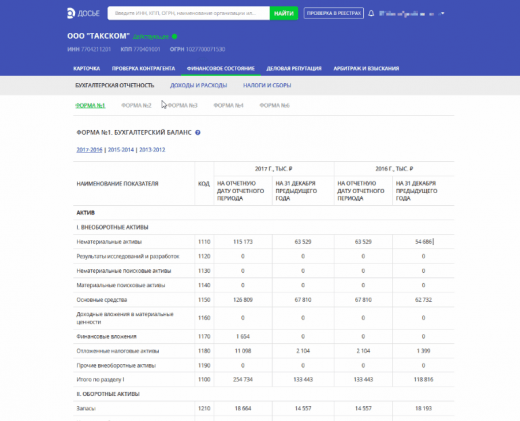This screenshot has height=421, width=520.
Task: Click the ИНН number value
Action: point(96,49)
